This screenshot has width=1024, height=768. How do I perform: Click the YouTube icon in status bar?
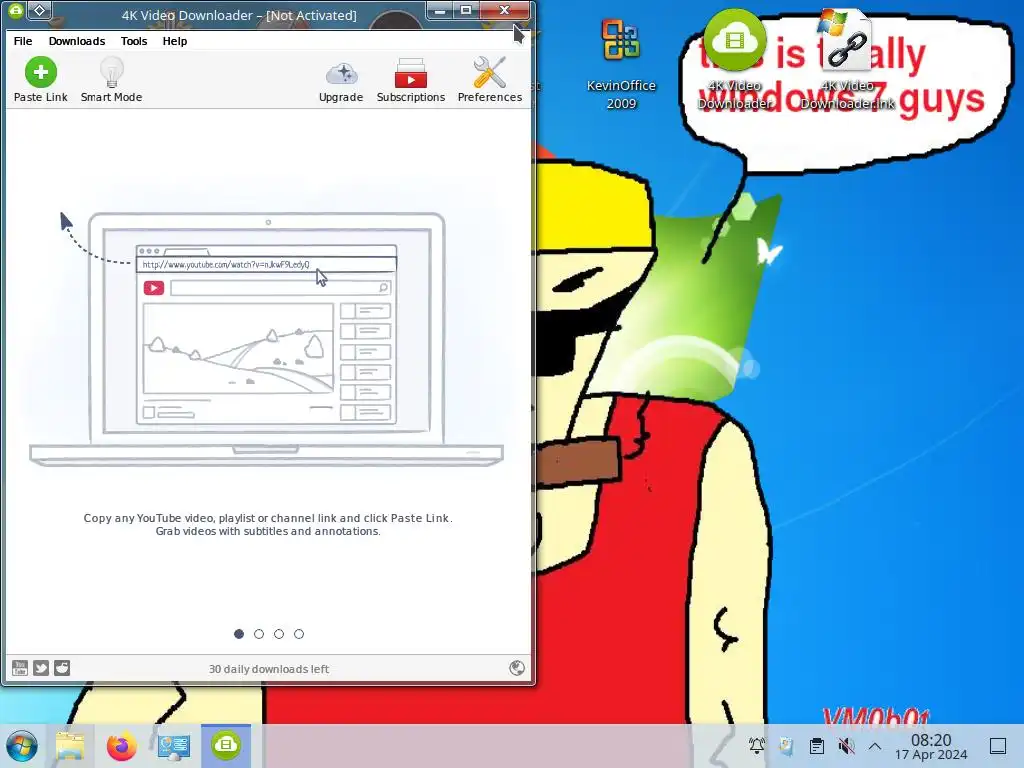20,667
